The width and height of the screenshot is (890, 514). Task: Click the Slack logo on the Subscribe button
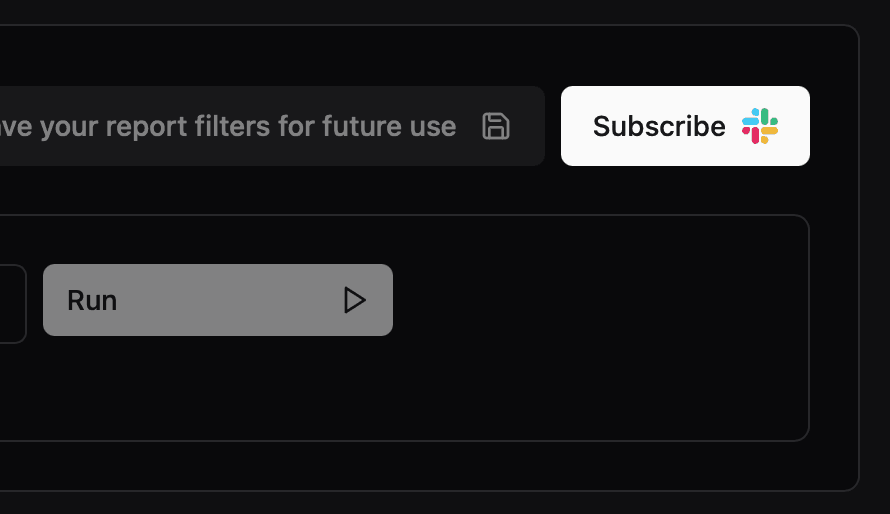[759, 126]
